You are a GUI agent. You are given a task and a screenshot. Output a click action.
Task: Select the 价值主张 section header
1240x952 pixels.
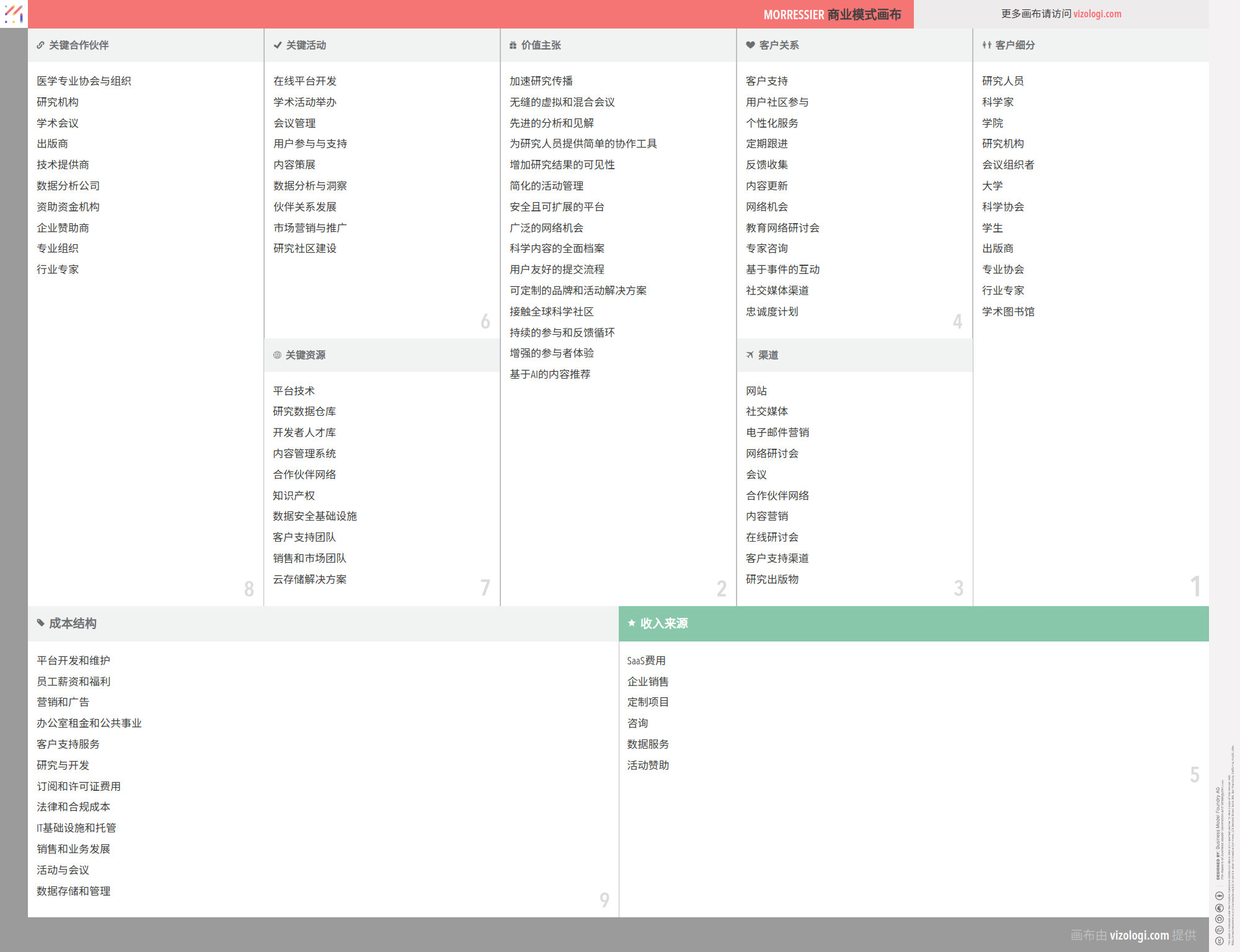(541, 45)
